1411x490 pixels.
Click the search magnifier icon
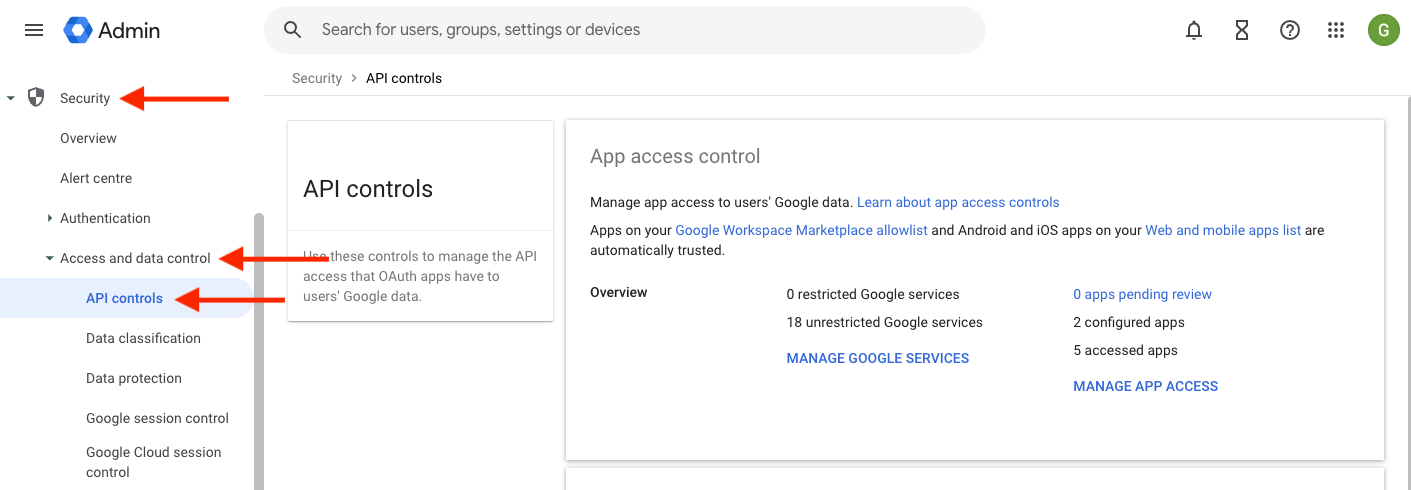(293, 30)
